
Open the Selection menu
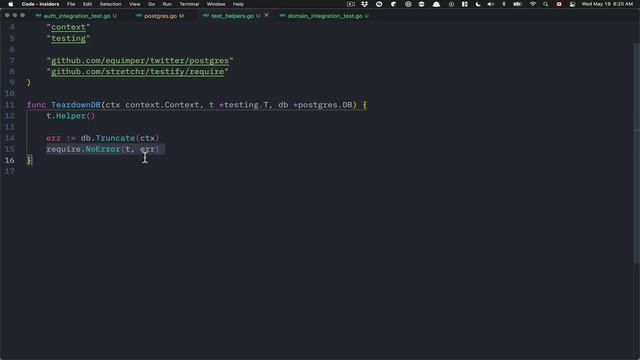coord(111,4)
